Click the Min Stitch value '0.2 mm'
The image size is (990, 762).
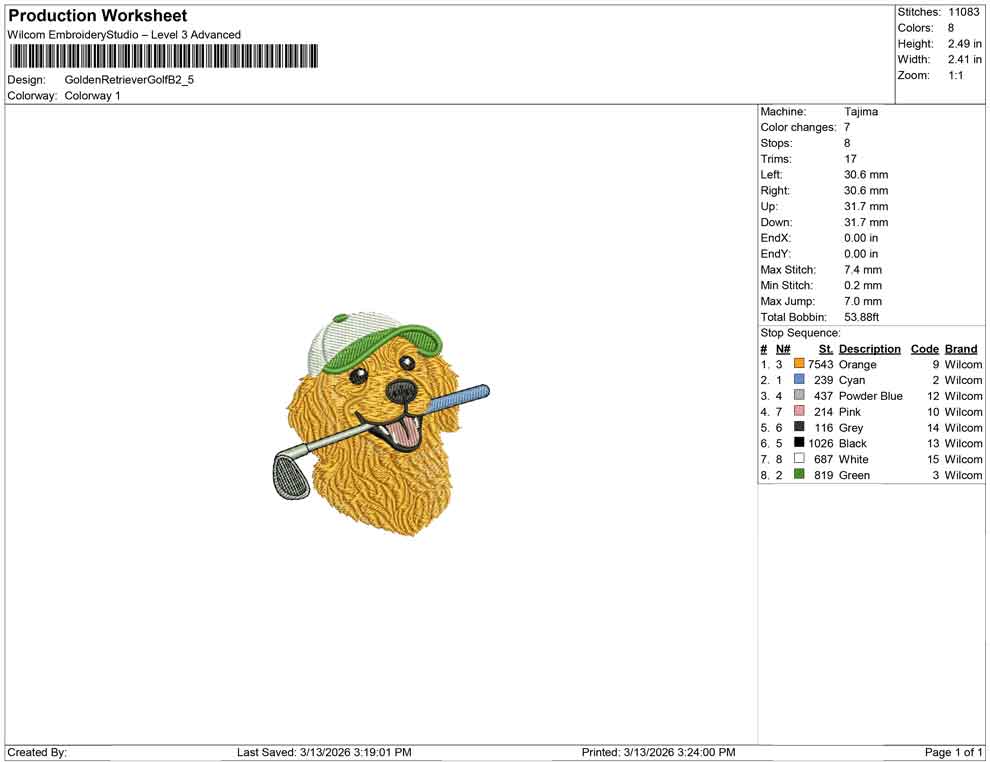(862, 285)
